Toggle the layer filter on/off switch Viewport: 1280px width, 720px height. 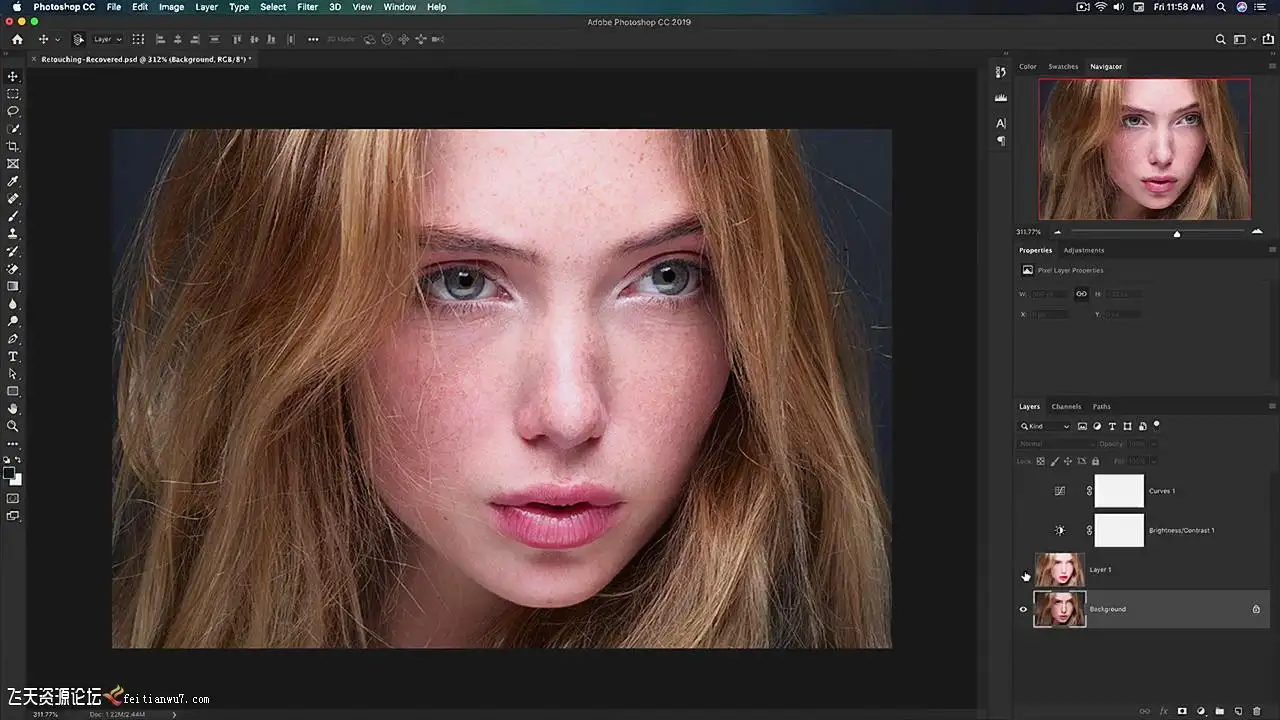tap(1157, 425)
